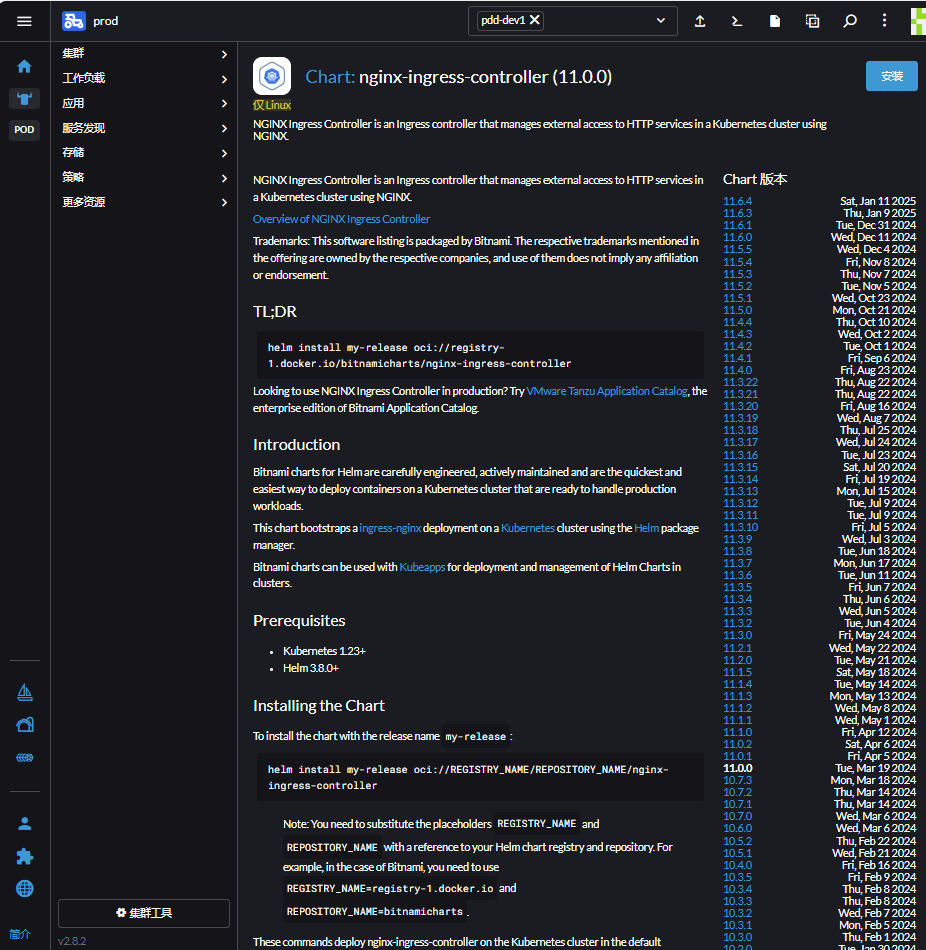Select chart version 11.3.10
This screenshot has width=926, height=950.
(x=741, y=526)
